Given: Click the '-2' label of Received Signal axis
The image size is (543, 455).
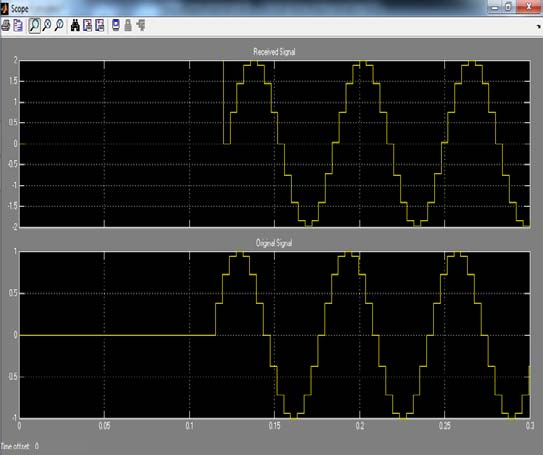Looking at the screenshot, I should tap(14, 227).
